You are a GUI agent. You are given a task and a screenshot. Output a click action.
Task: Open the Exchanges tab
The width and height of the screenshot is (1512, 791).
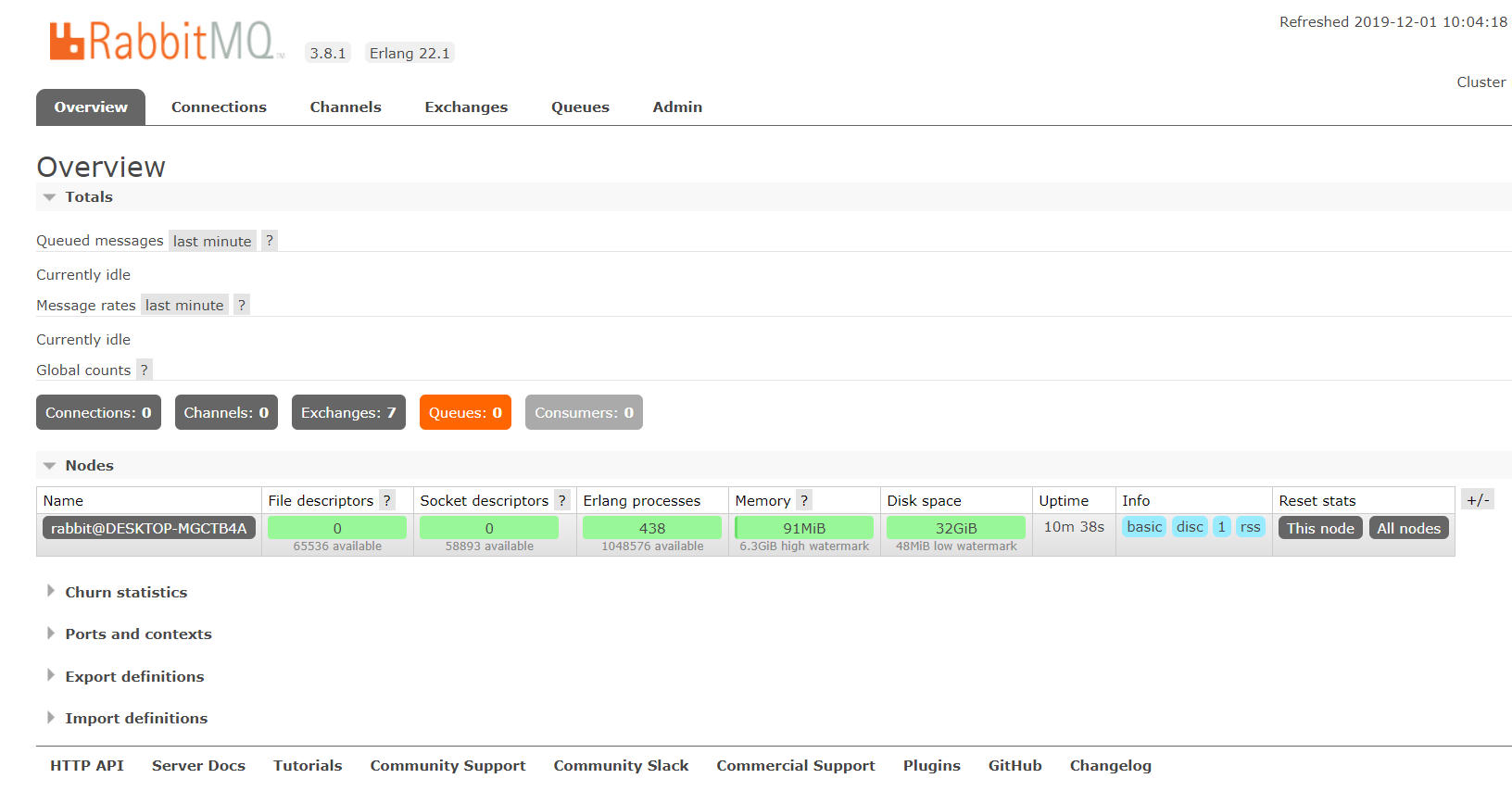click(x=466, y=107)
